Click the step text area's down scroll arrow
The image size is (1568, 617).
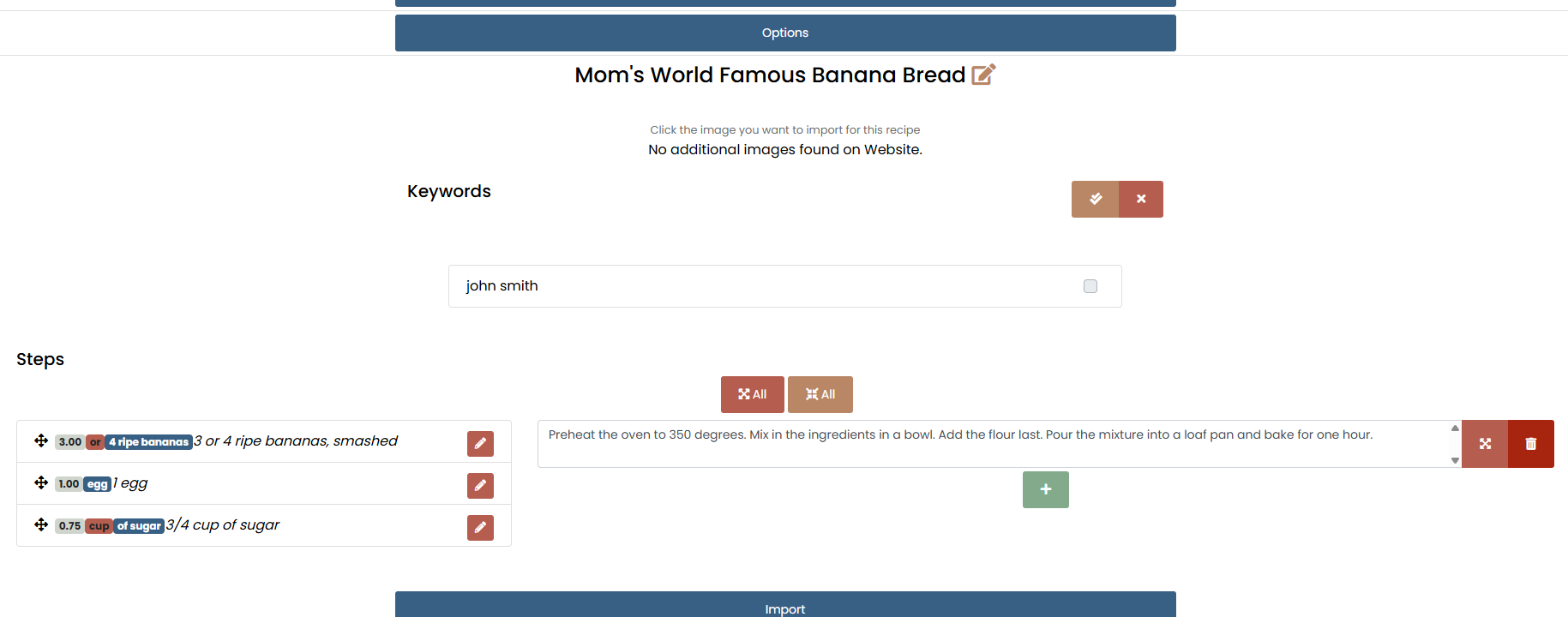point(1455,460)
